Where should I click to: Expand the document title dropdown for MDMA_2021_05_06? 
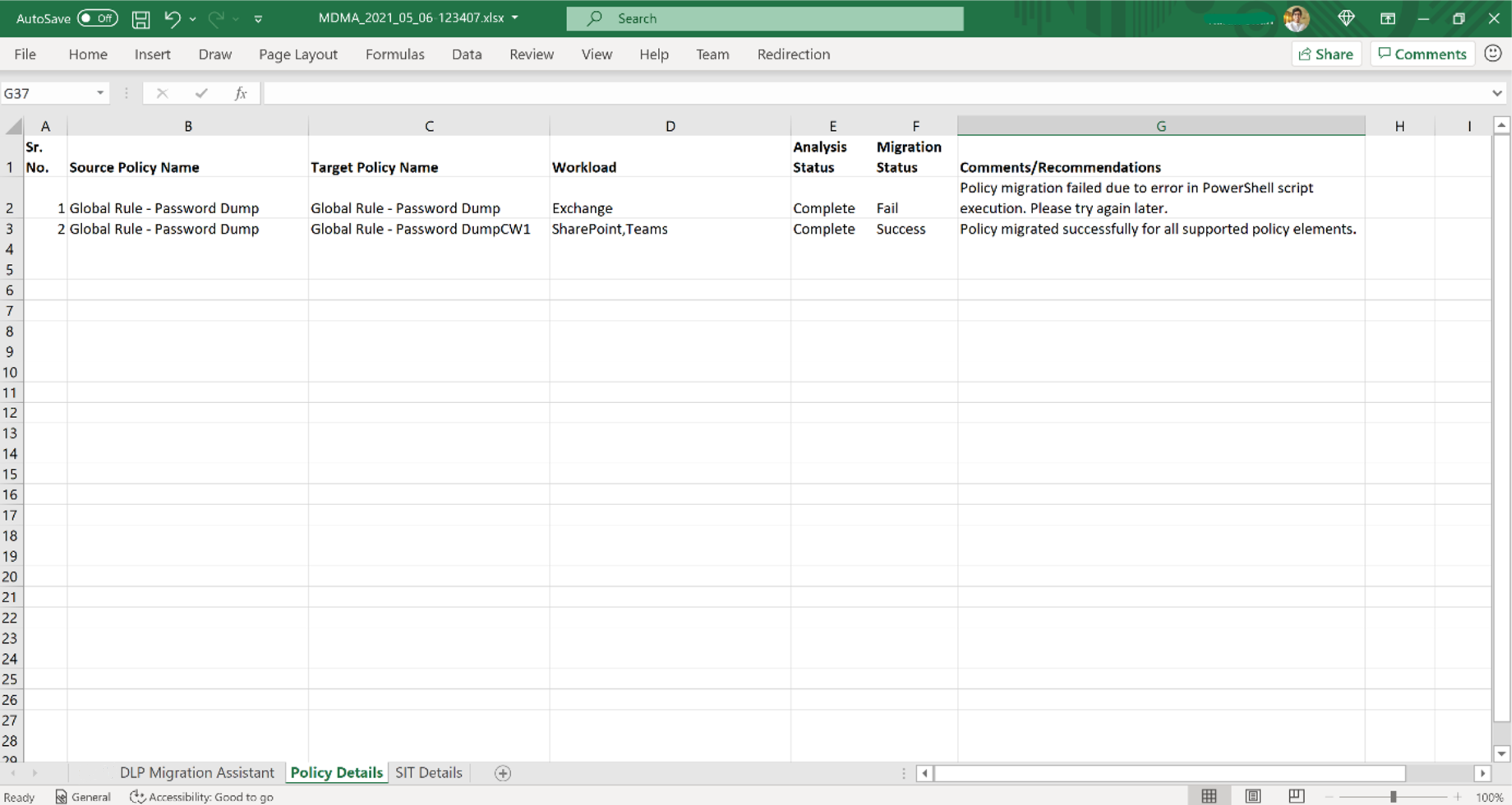[515, 18]
